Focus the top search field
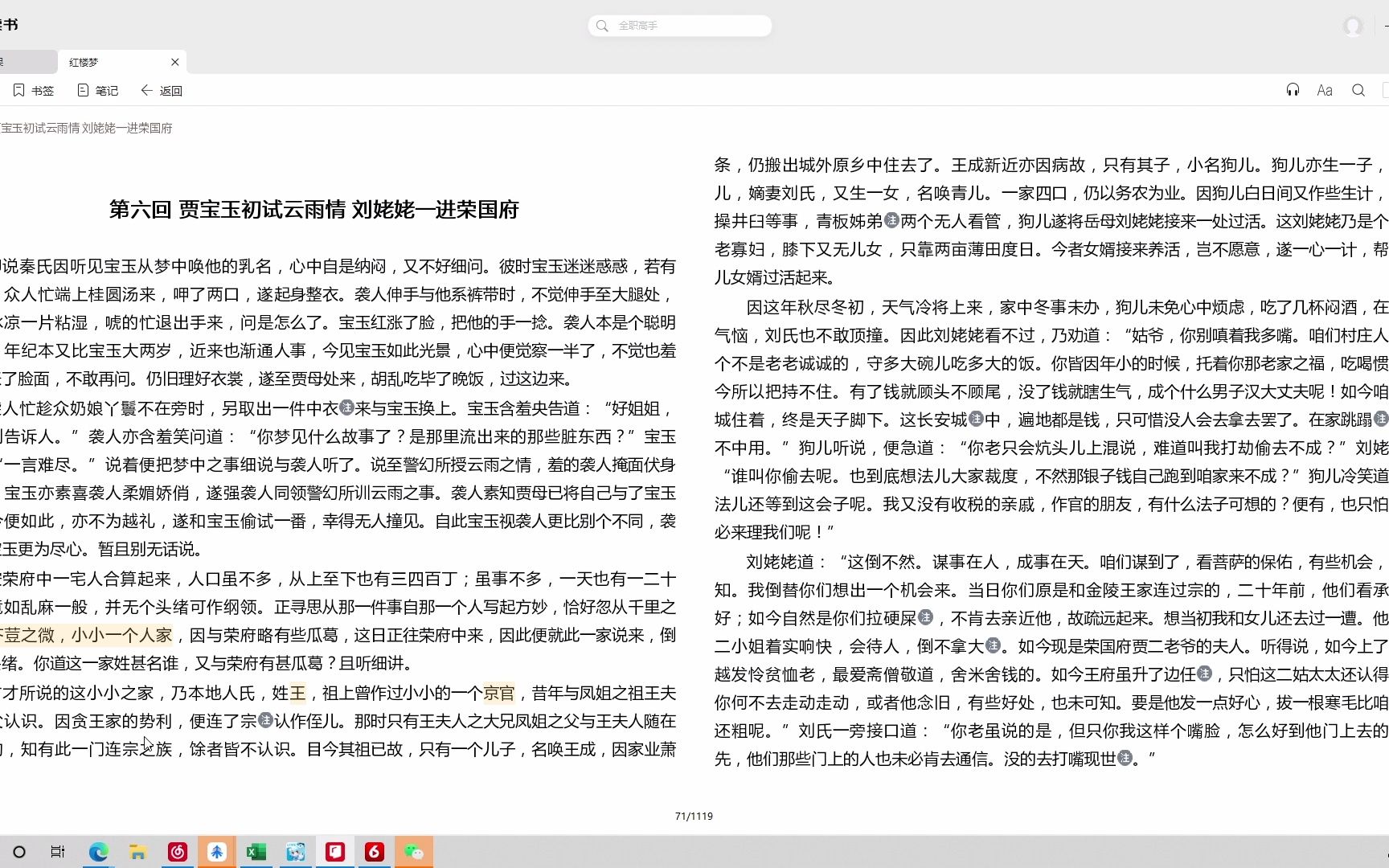 tap(680, 26)
